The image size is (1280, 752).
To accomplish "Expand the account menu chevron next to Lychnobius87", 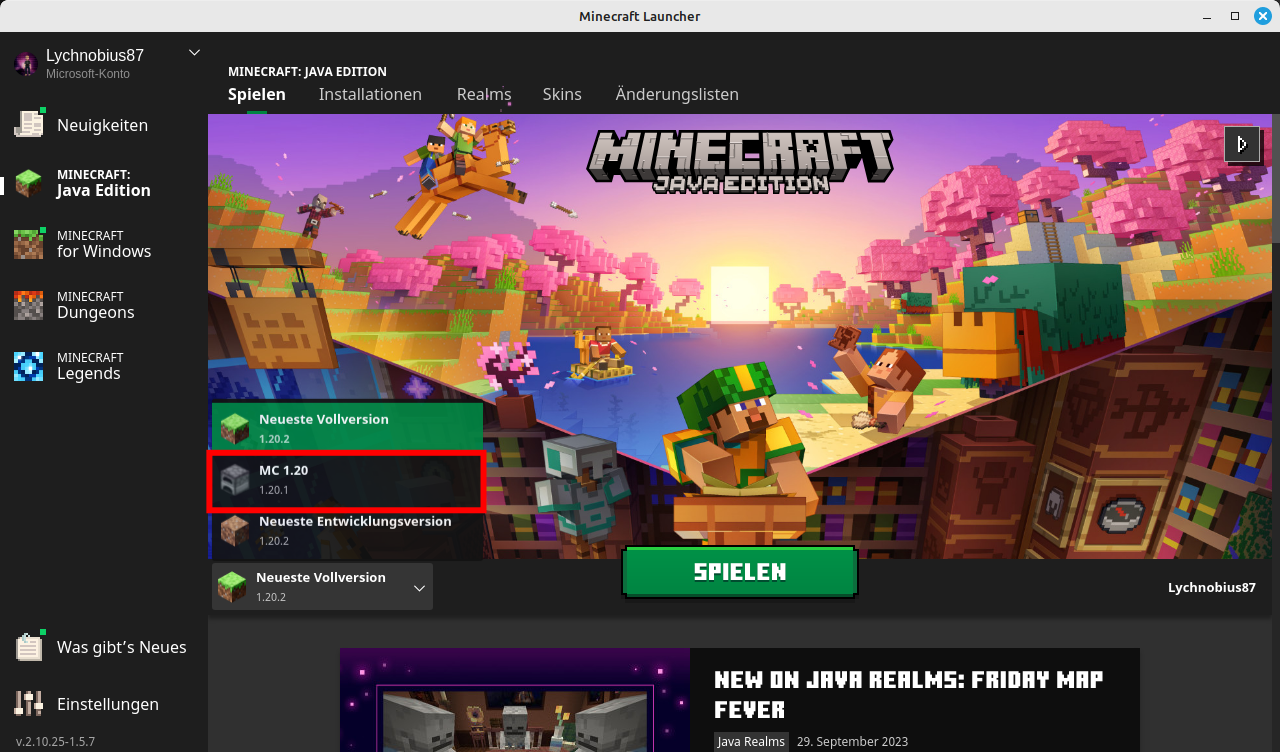I will click(x=194, y=53).
